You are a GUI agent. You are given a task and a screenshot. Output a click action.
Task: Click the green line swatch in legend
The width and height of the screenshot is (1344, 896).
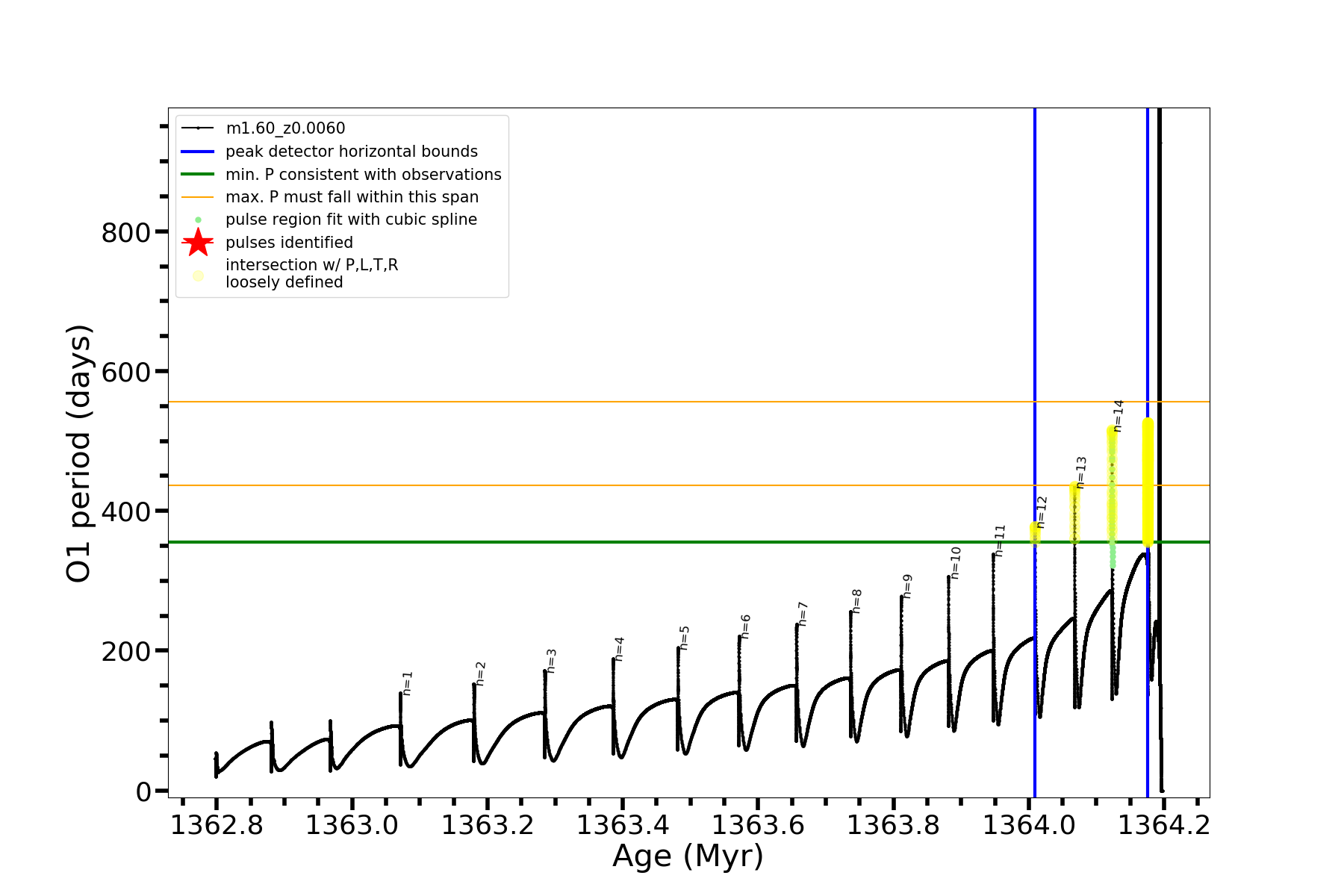198,175
